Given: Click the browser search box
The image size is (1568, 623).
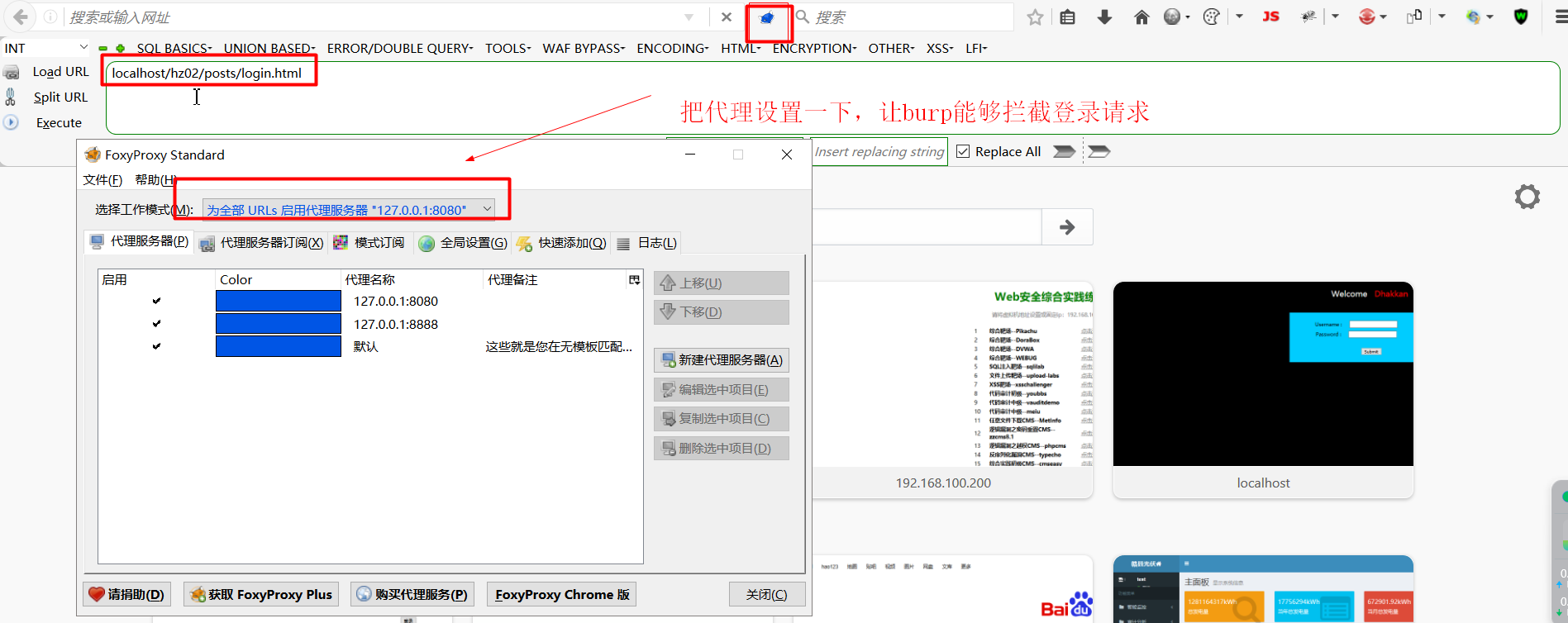Looking at the screenshot, I should click(903, 17).
